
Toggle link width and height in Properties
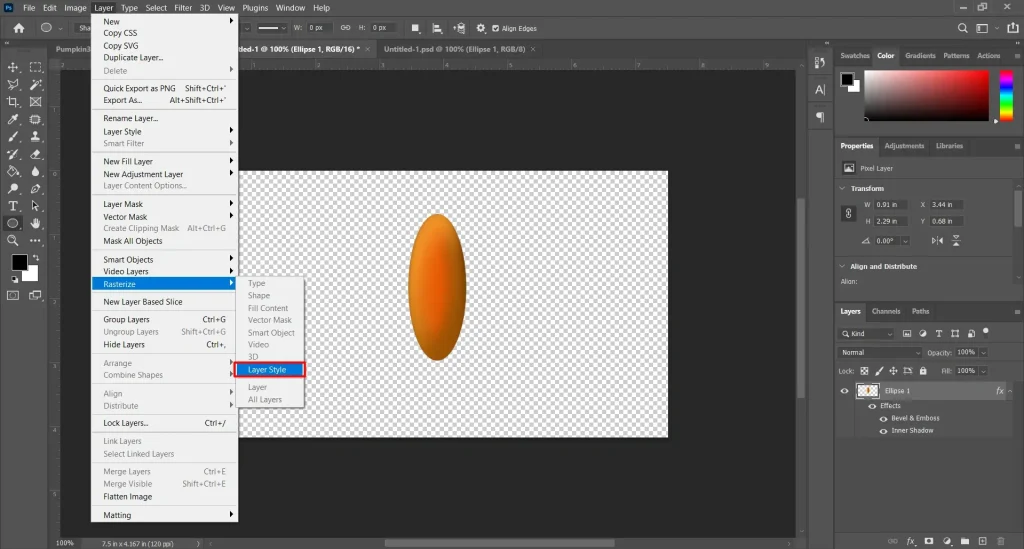pyautogui.click(x=848, y=213)
